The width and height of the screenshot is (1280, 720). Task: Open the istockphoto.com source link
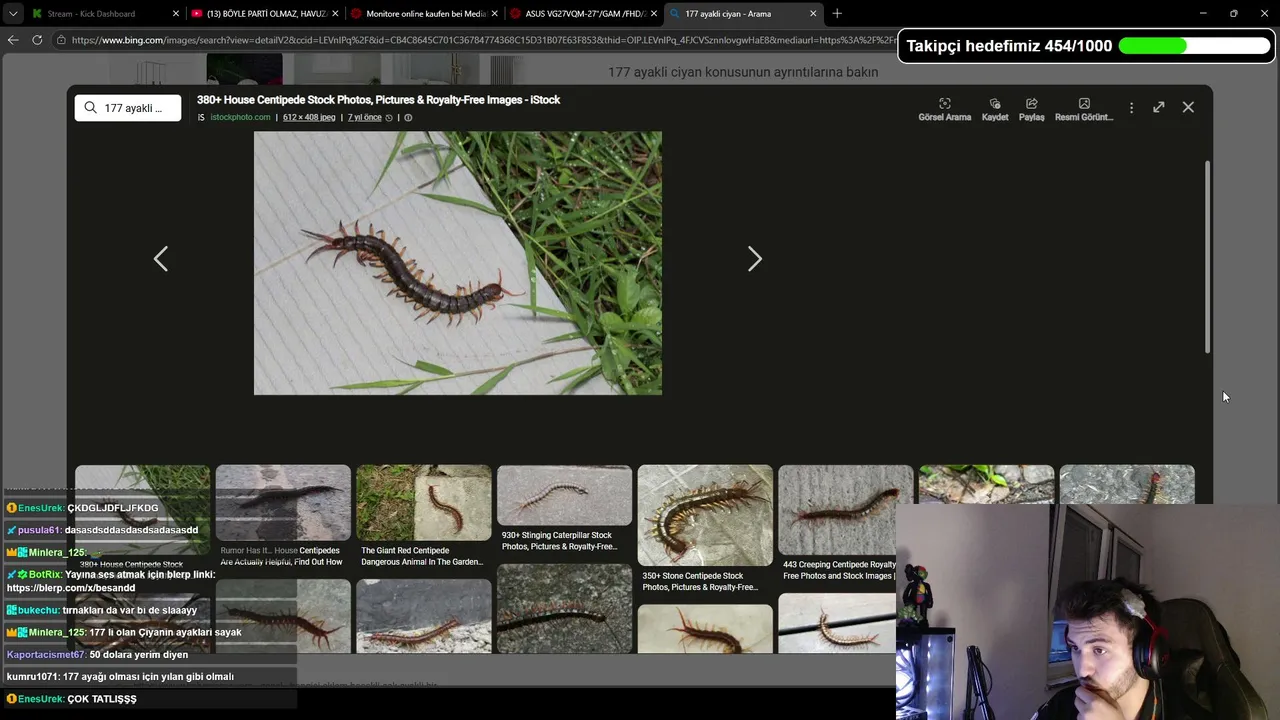pyautogui.click(x=240, y=117)
